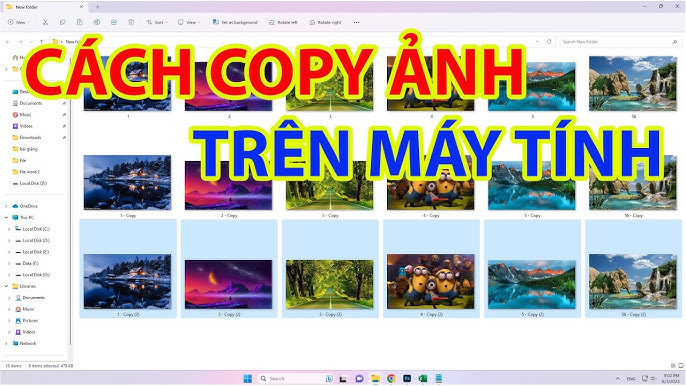Expand the Network tree node
Screen dimensions: 686x386
coord(6,344)
